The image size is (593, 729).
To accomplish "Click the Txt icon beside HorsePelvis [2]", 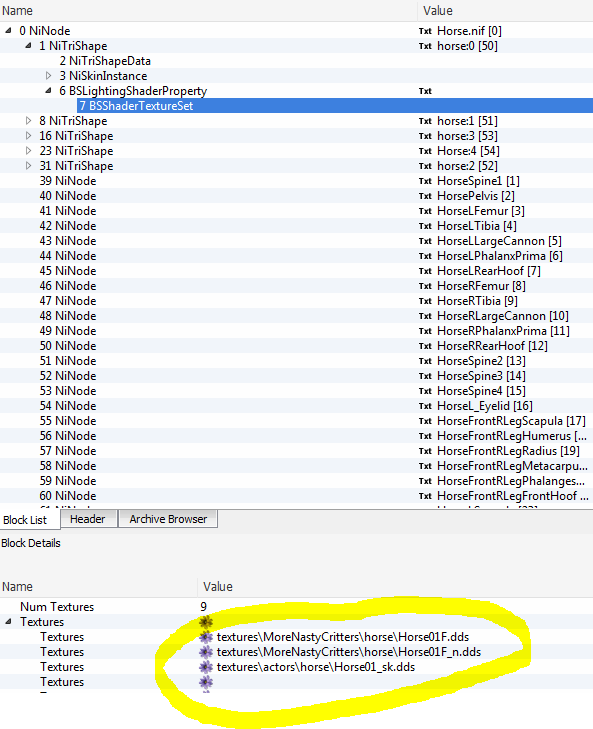I will point(425,196).
